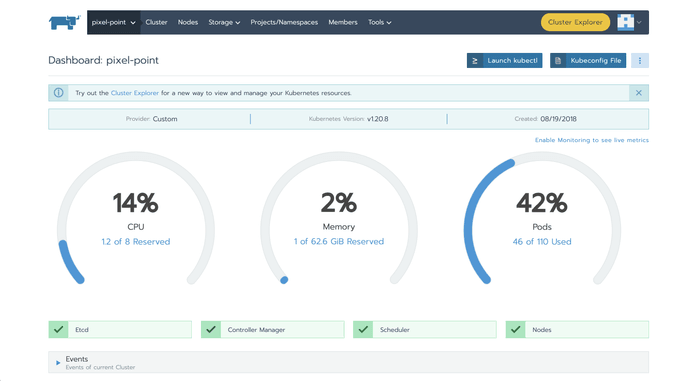Click the Etcd green checkmark icon
Screen dimensions: 696x381
click(x=59, y=329)
